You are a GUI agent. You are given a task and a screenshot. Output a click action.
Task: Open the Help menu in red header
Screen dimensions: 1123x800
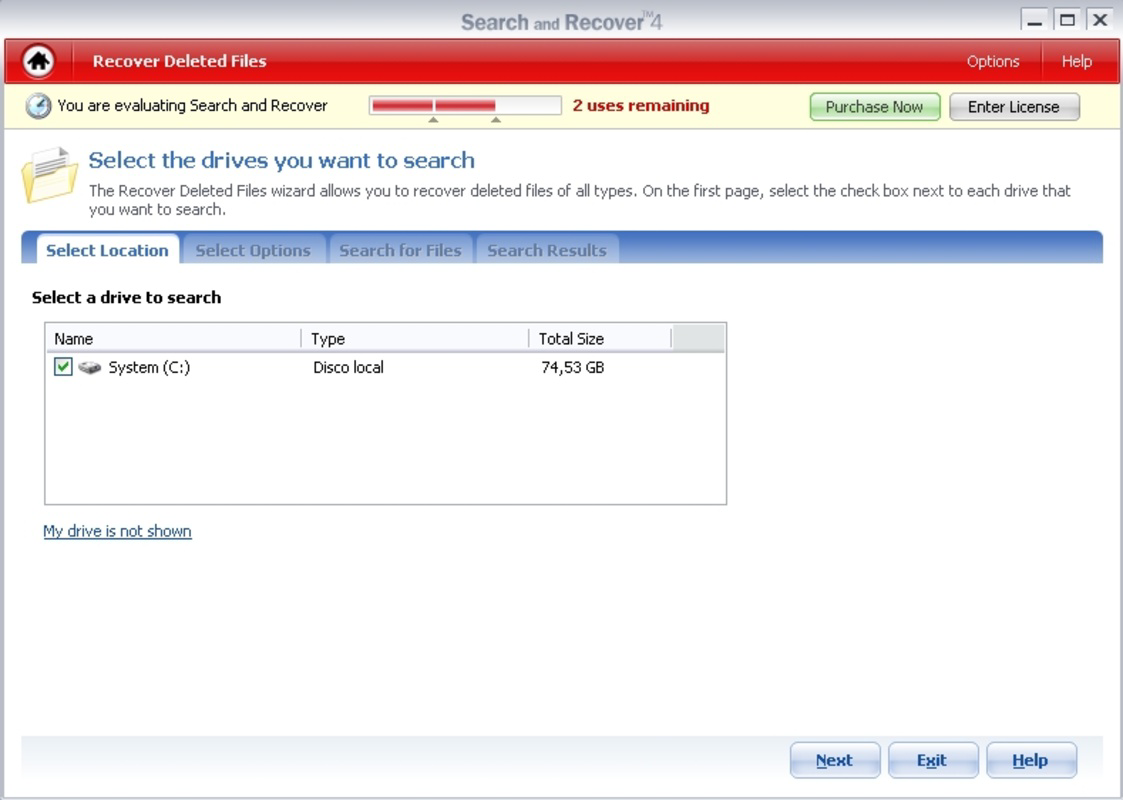click(x=1076, y=62)
